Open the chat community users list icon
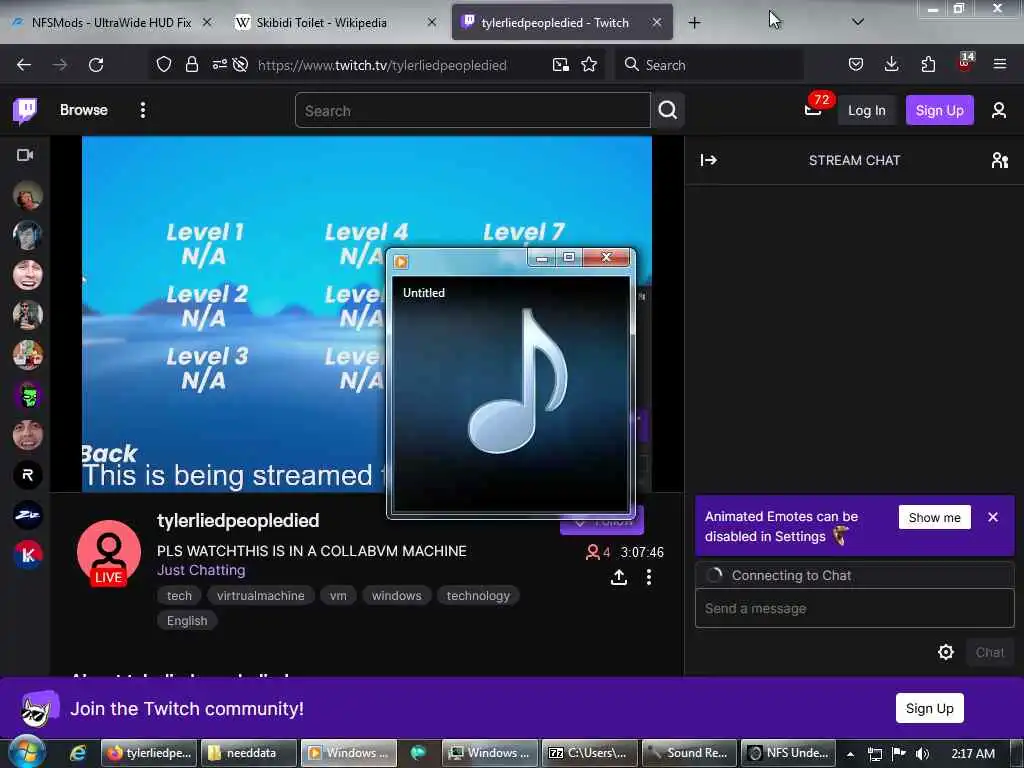The width and height of the screenshot is (1024, 768). click(x=999, y=160)
